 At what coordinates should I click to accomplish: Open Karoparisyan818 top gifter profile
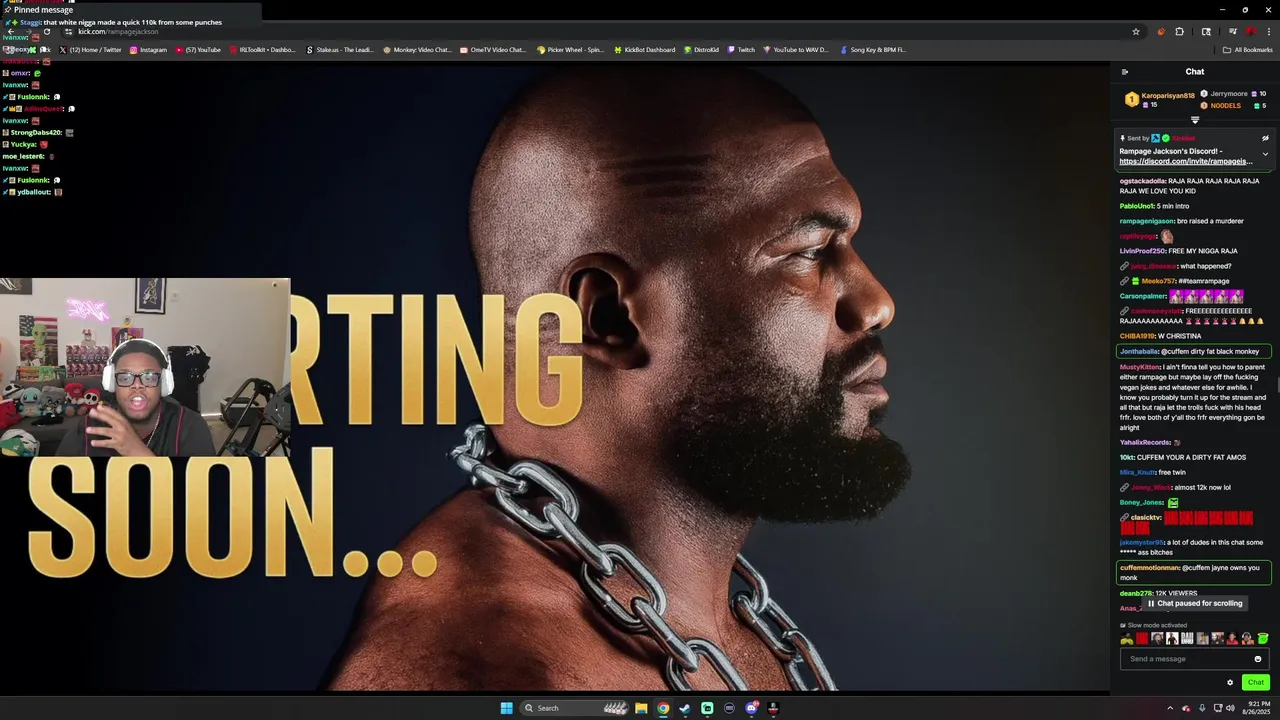tap(1168, 96)
